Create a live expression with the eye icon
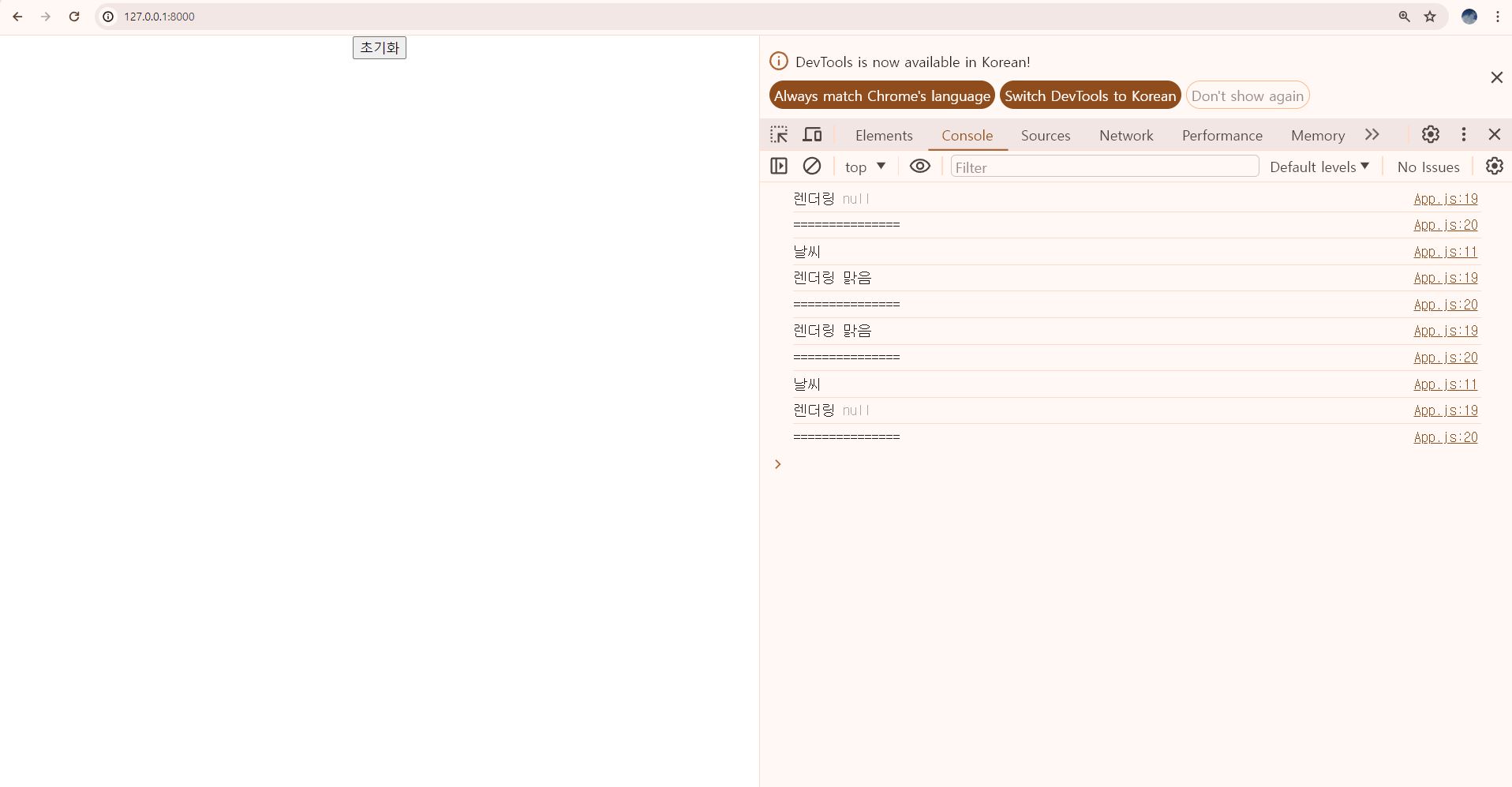 pos(920,166)
